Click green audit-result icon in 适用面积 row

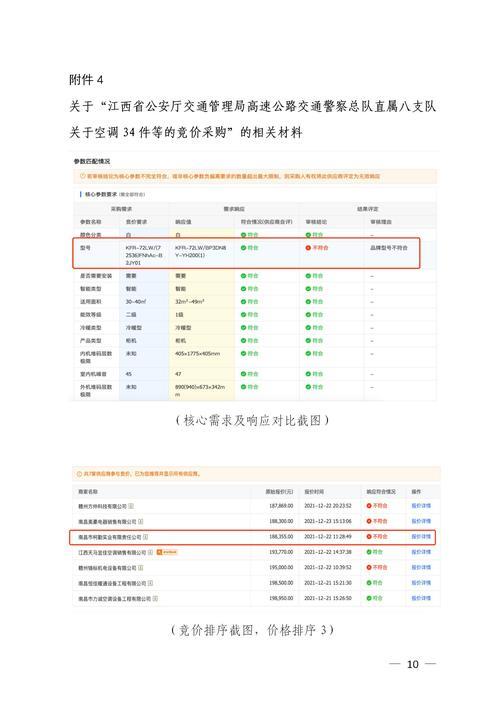pyautogui.click(x=308, y=302)
